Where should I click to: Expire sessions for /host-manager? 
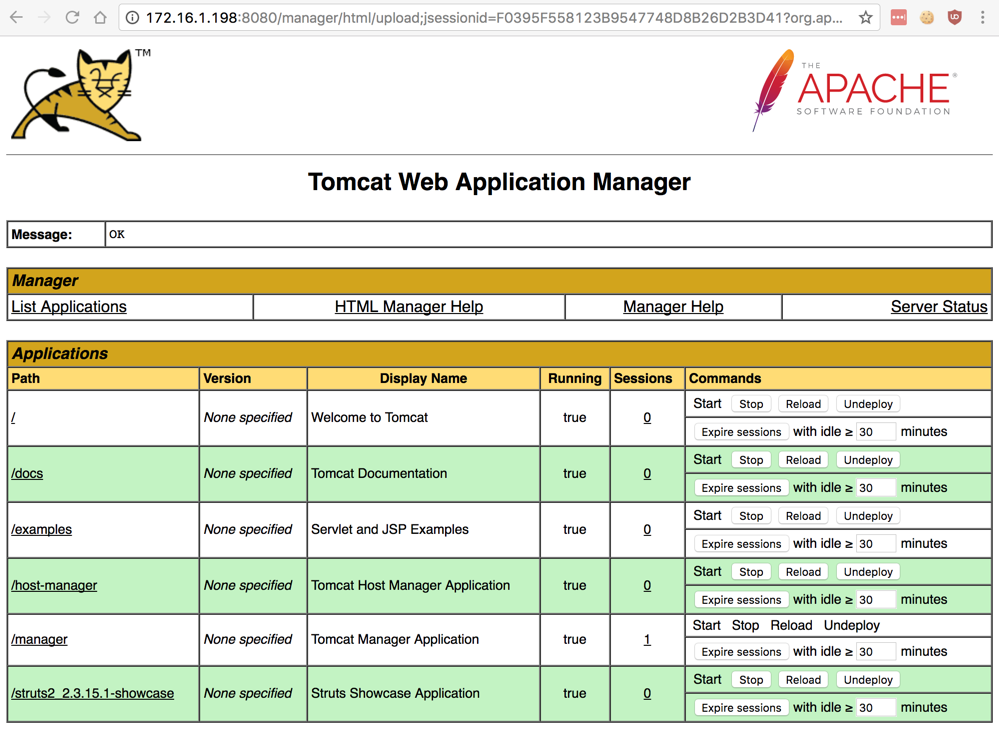(x=740, y=600)
